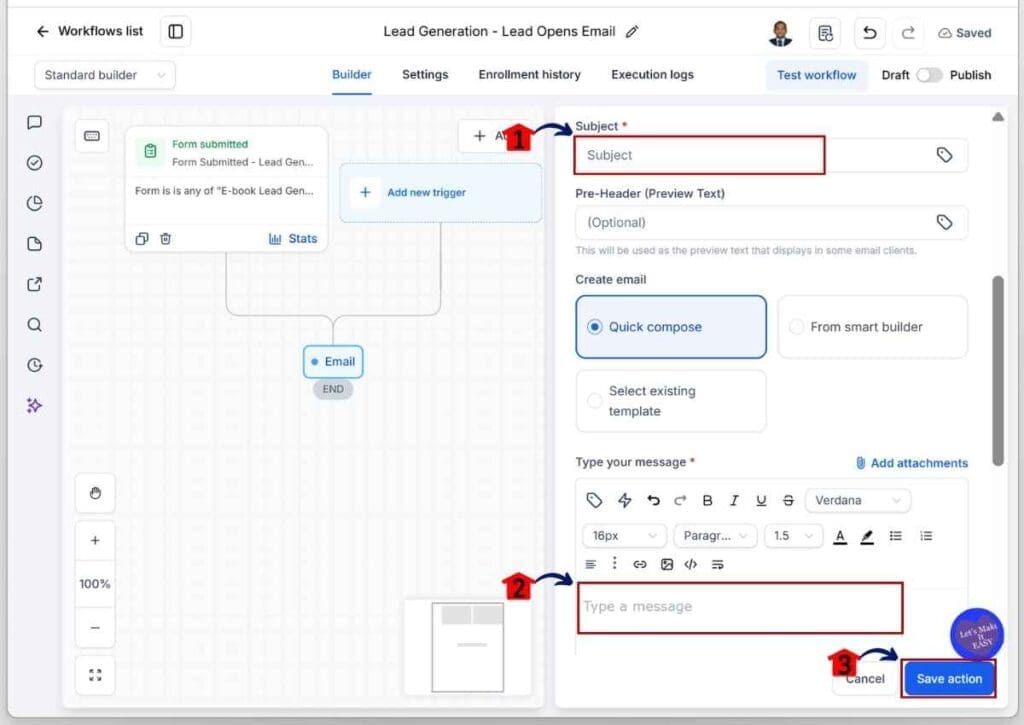Edit workflow name pencil icon
The width and height of the screenshot is (1024, 725).
632,31
